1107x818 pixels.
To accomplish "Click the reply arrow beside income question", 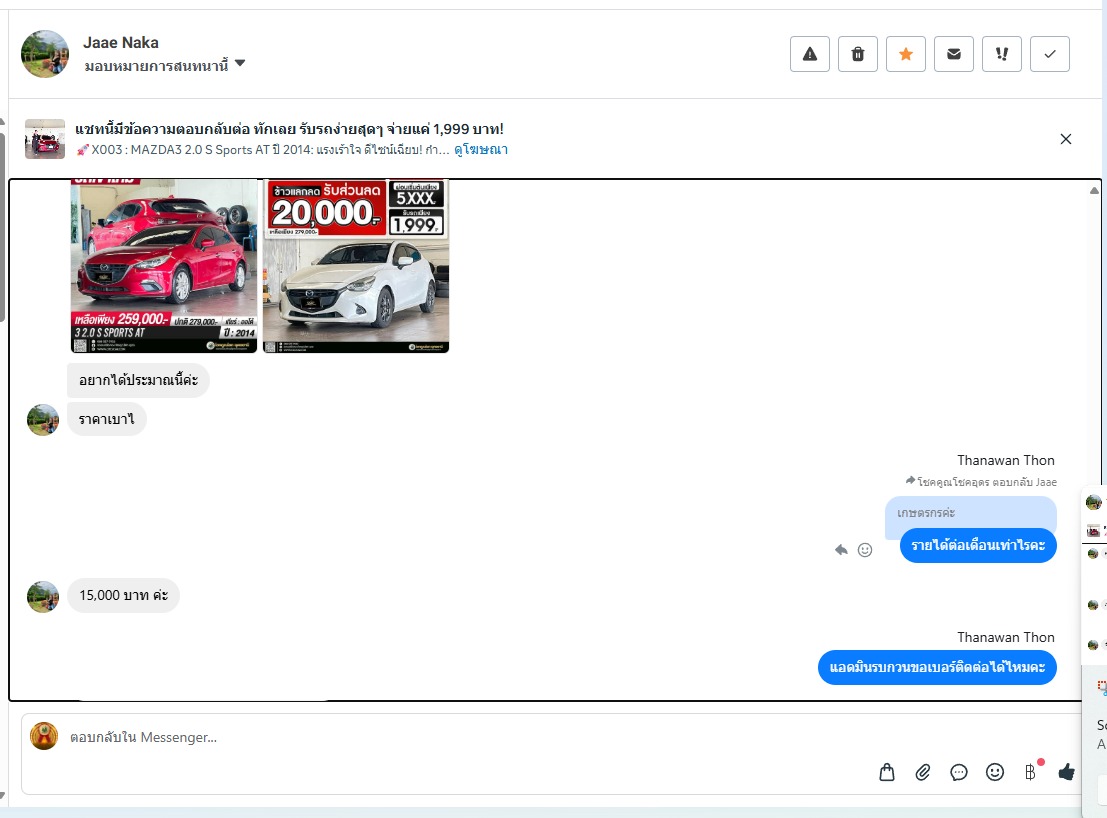I will pos(841,550).
